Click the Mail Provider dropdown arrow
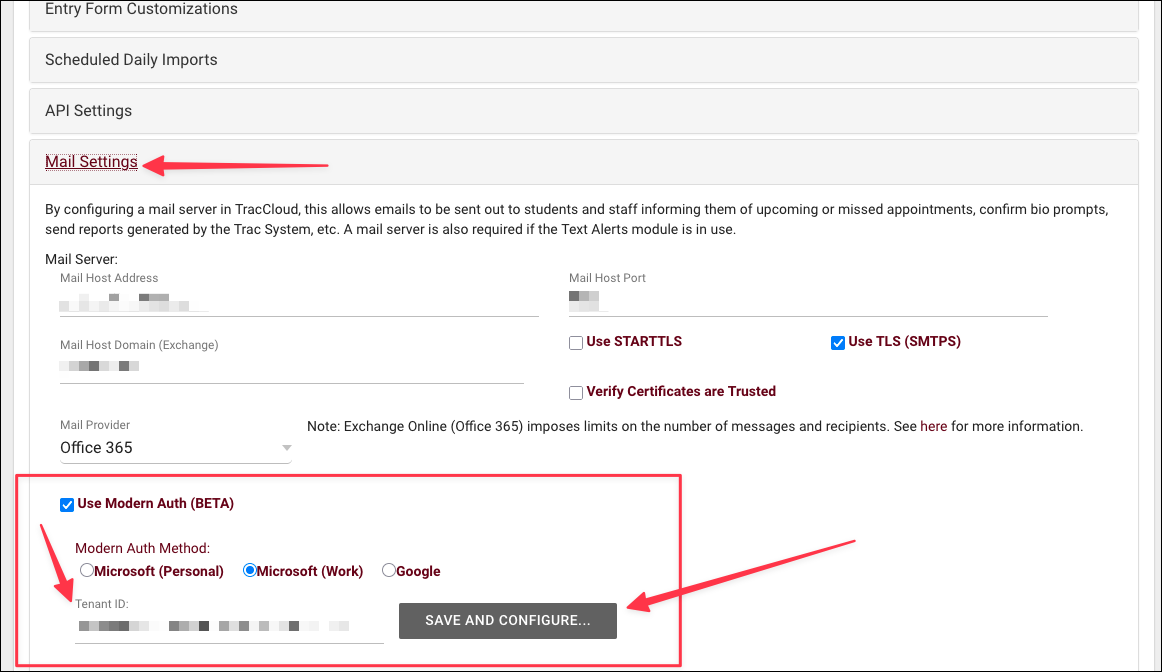 (286, 448)
